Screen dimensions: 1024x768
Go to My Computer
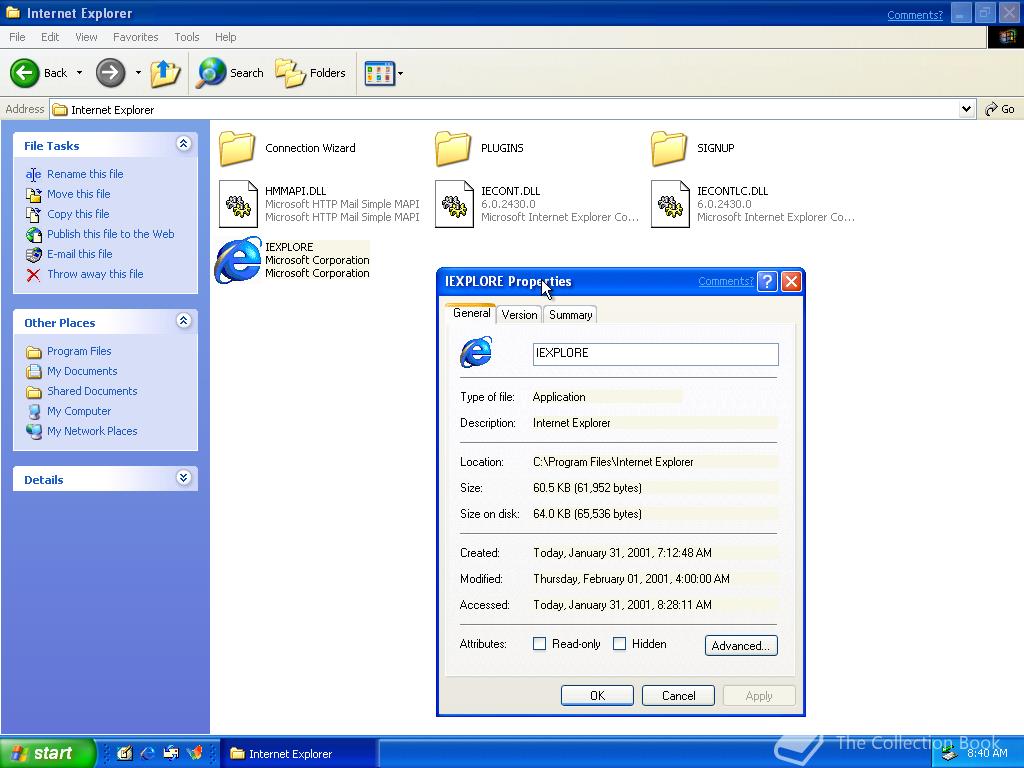click(x=79, y=411)
